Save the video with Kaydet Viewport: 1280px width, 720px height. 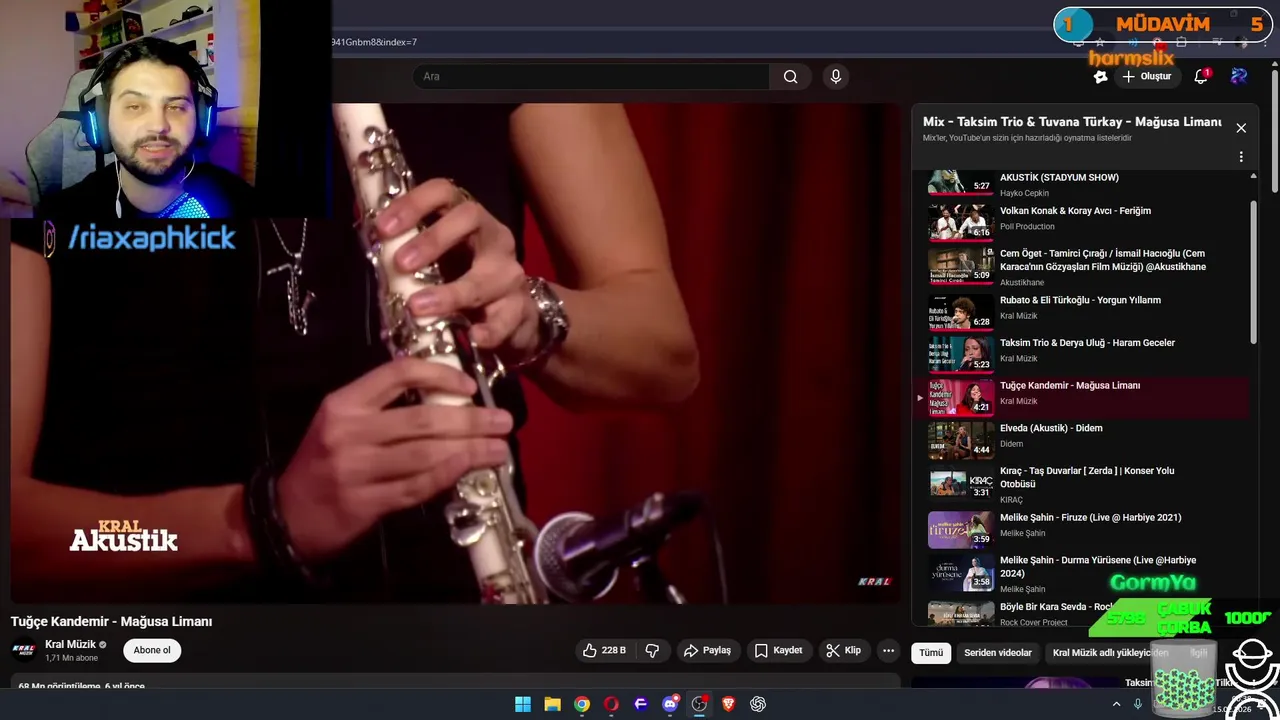tap(778, 650)
